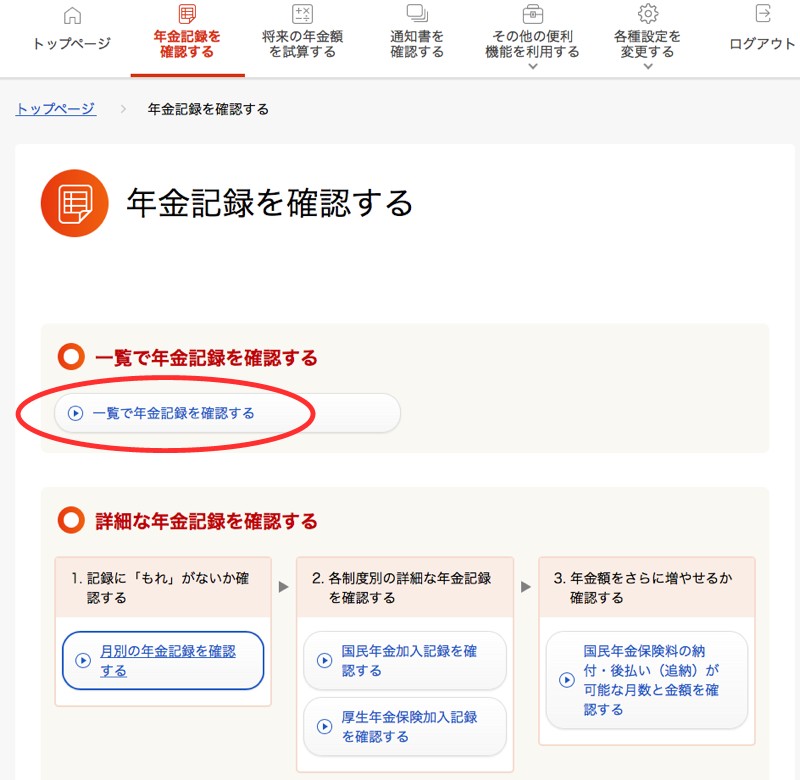Click the logout door icon
Image resolution: width=800 pixels, height=780 pixels.
(763, 14)
